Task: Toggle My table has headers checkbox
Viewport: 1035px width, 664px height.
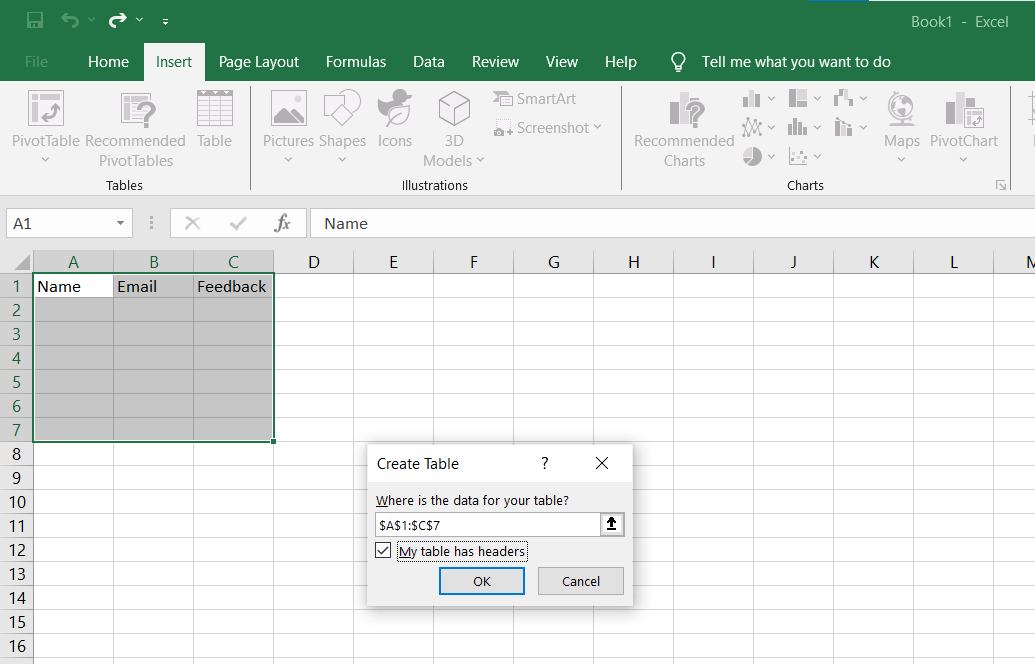Action: click(x=383, y=550)
